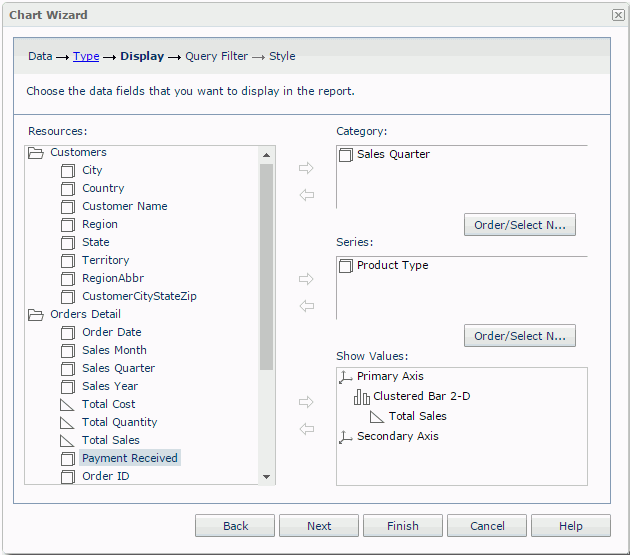This screenshot has width=630, height=555.
Task: Click the RegionAbbr field icon
Action: click(68, 279)
